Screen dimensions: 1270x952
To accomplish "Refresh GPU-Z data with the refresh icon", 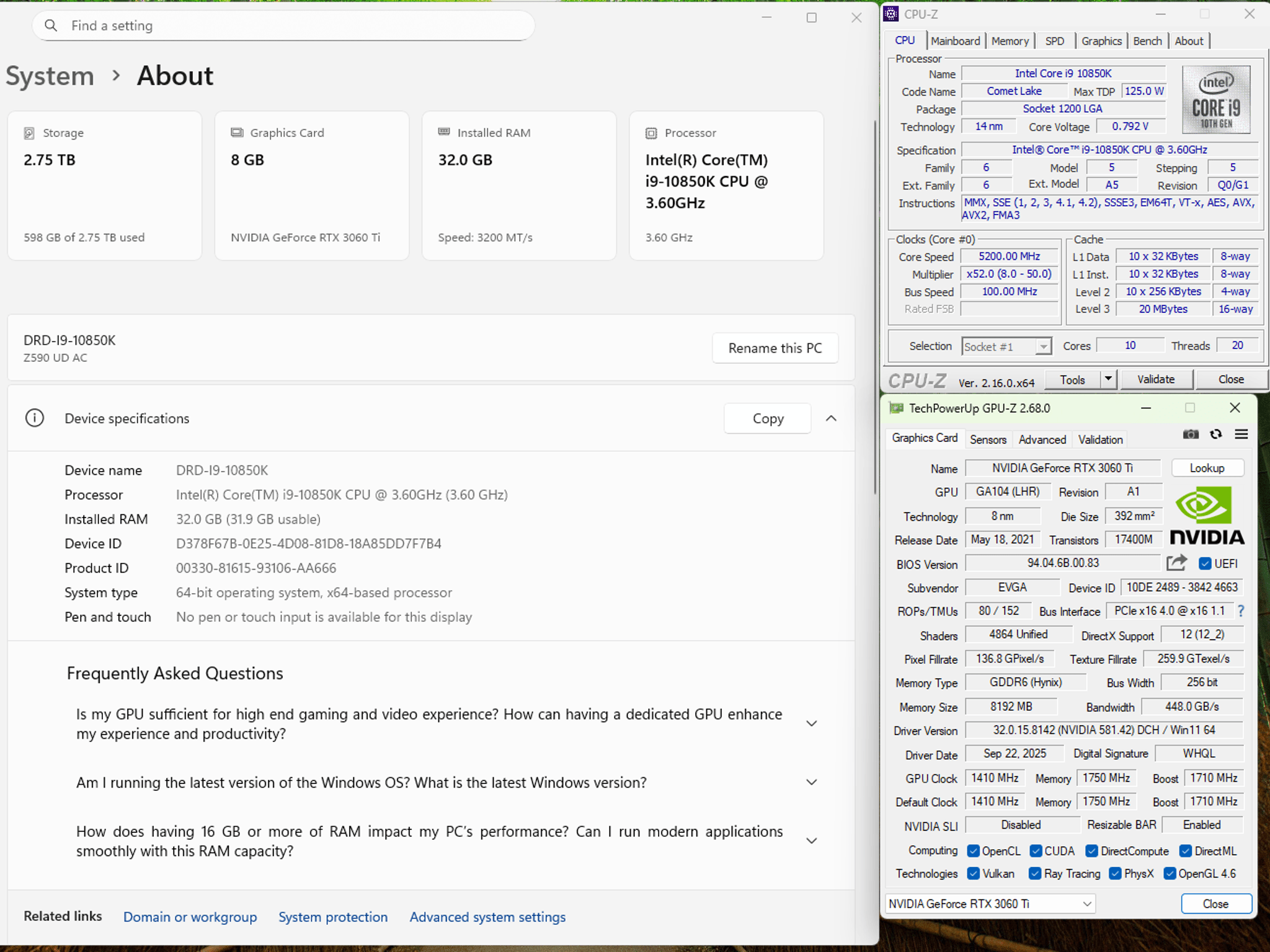I will point(1216,434).
